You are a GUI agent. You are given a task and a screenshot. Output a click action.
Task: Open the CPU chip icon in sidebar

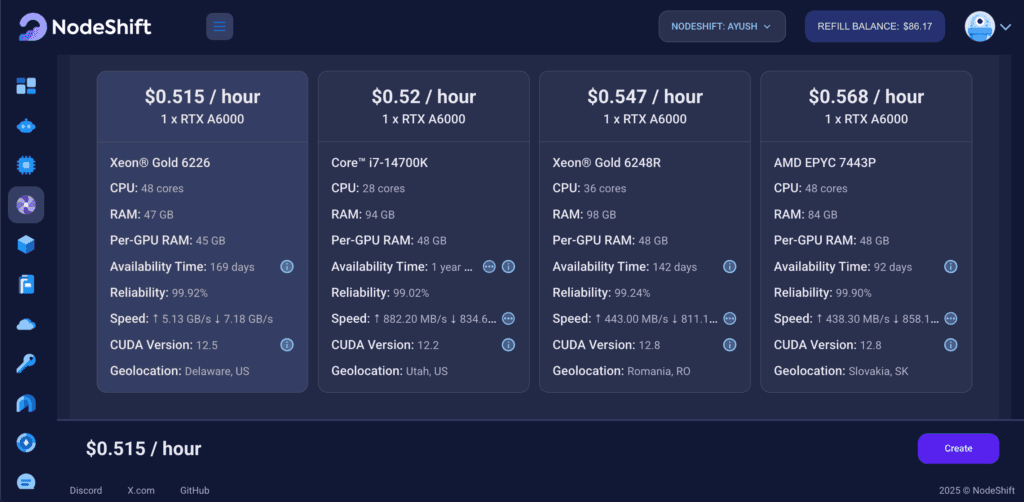(x=26, y=165)
